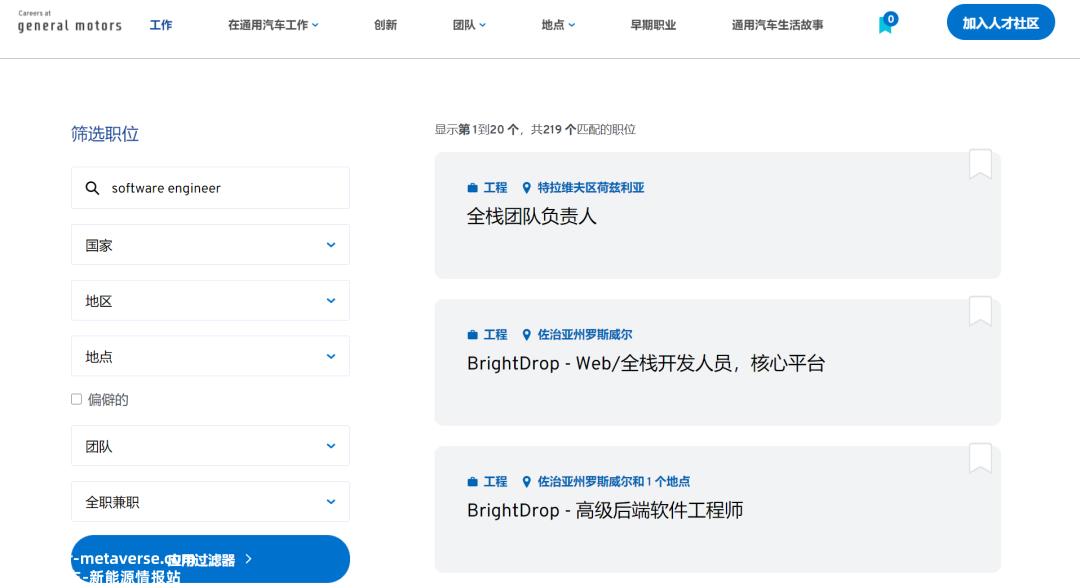Bookmark the 全栈团队负责人 job card

click(x=980, y=164)
